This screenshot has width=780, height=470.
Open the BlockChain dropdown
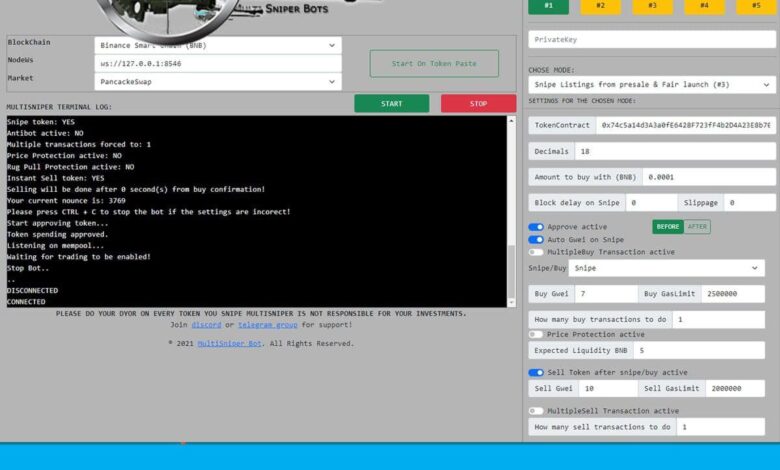[x=218, y=45]
